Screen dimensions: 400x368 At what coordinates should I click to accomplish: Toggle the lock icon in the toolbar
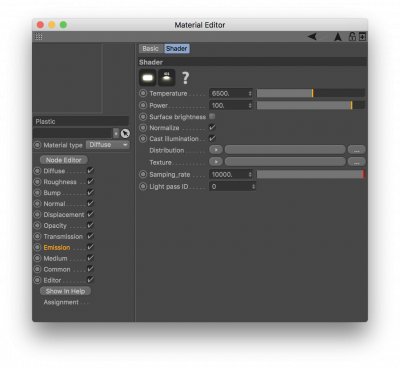[x=352, y=36]
